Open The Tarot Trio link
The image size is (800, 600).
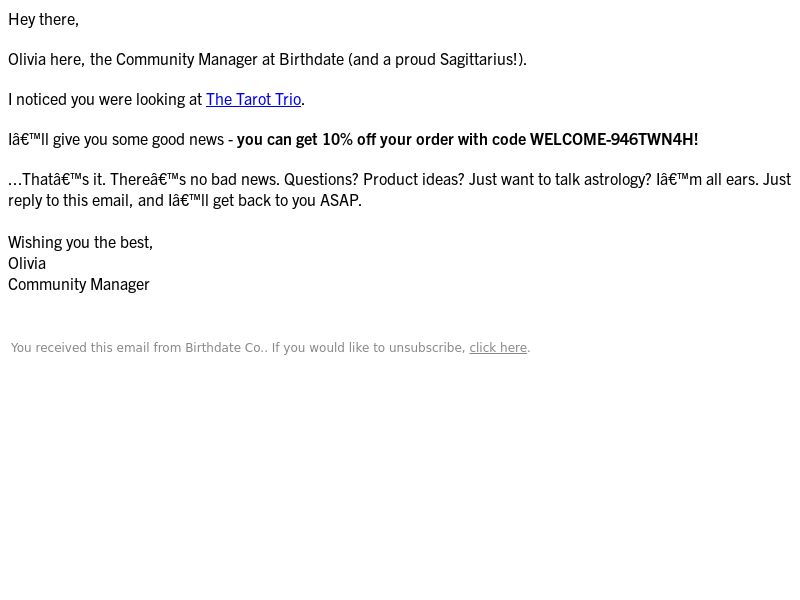[254, 99]
